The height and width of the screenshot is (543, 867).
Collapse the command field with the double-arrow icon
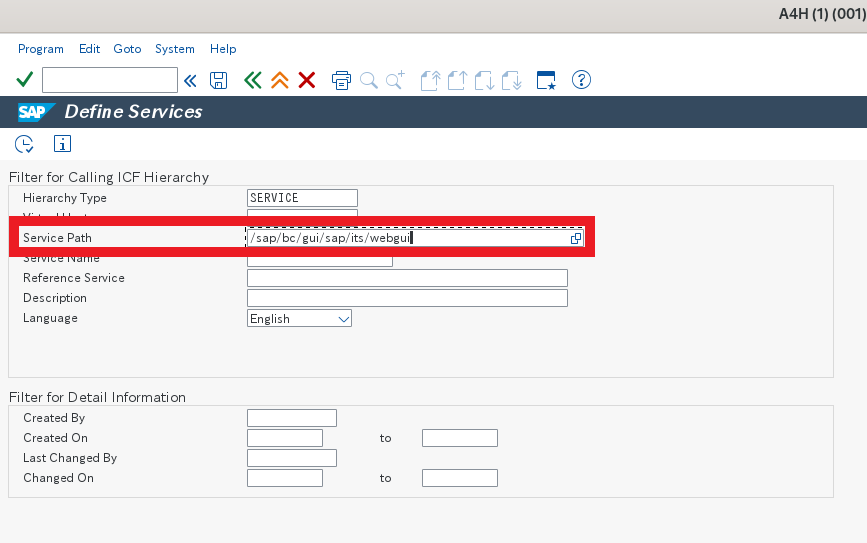tap(190, 81)
